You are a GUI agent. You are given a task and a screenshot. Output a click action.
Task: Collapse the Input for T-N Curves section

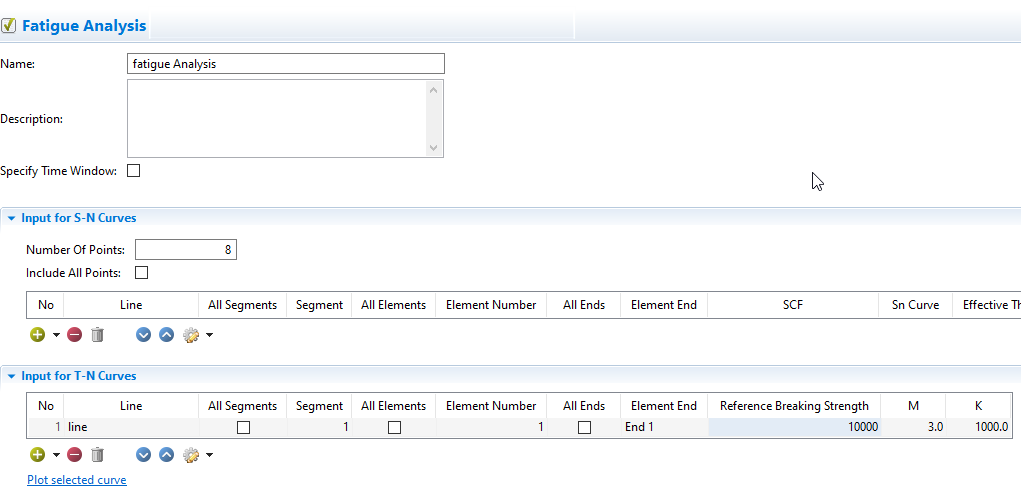coord(11,376)
